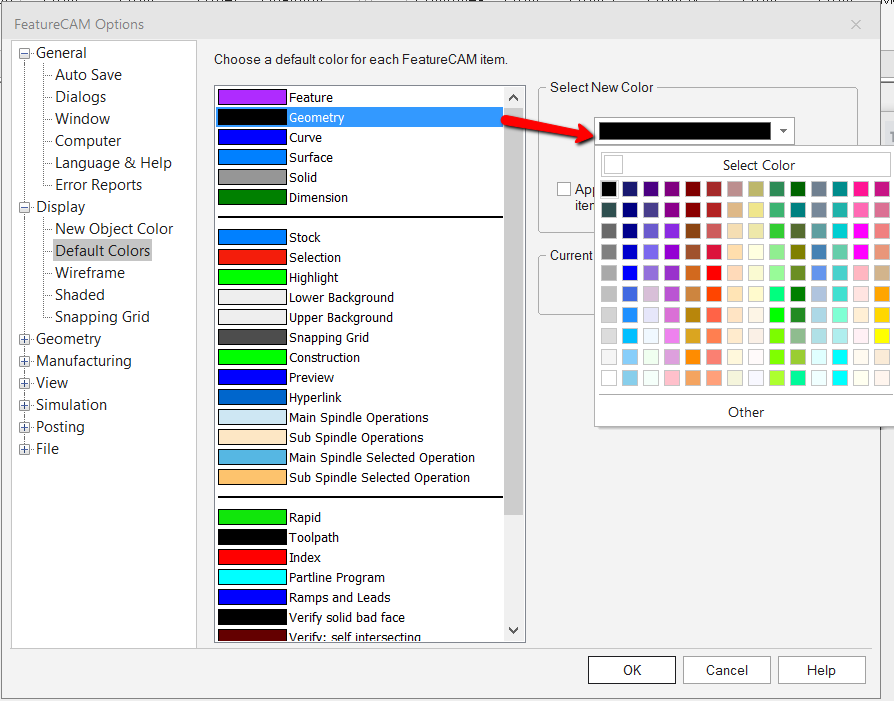894x701 pixels.
Task: Select New Object Color page
Action: tap(114, 229)
